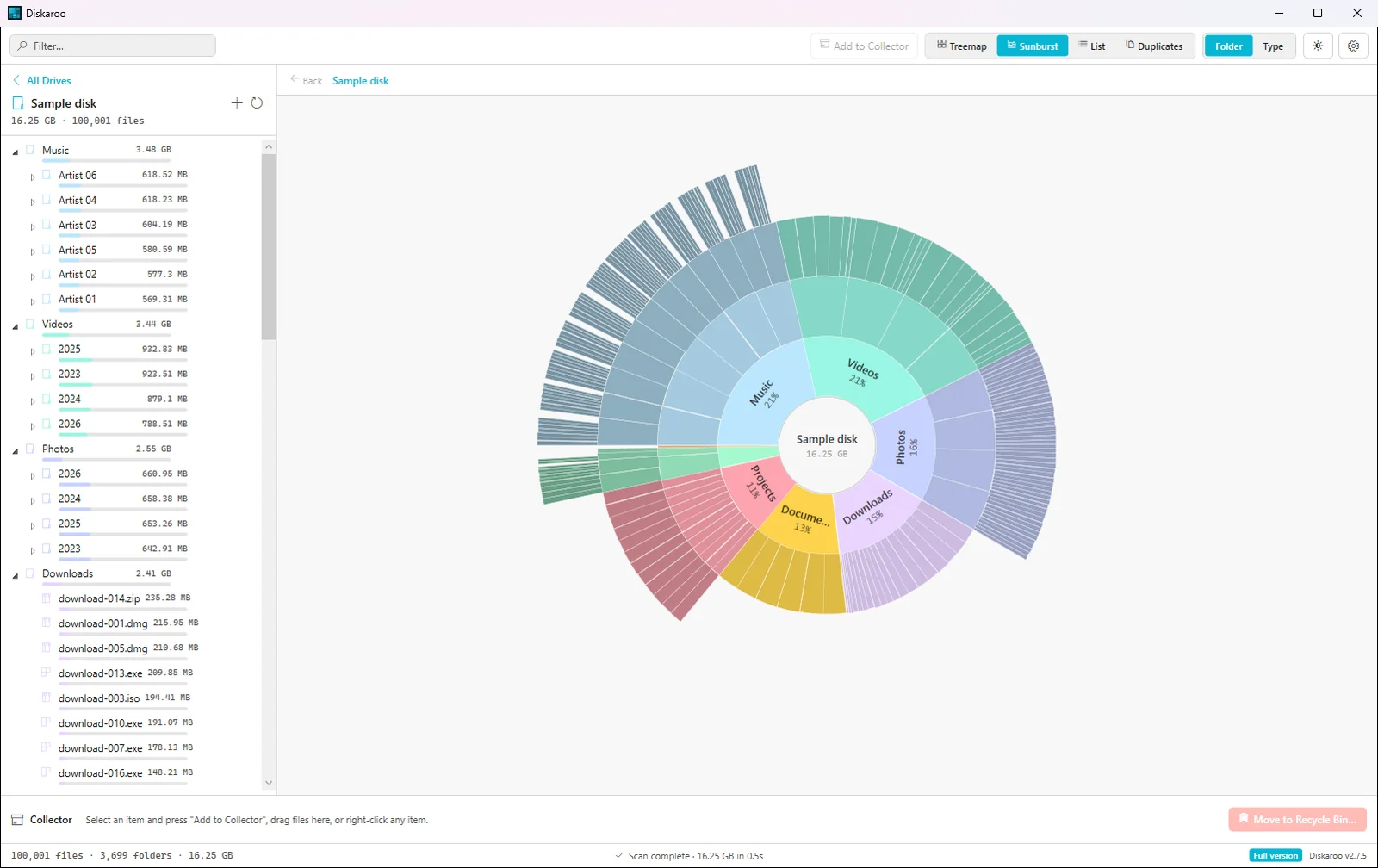The image size is (1378, 868).
Task: Click the Collector box icon
Action: click(x=17, y=820)
